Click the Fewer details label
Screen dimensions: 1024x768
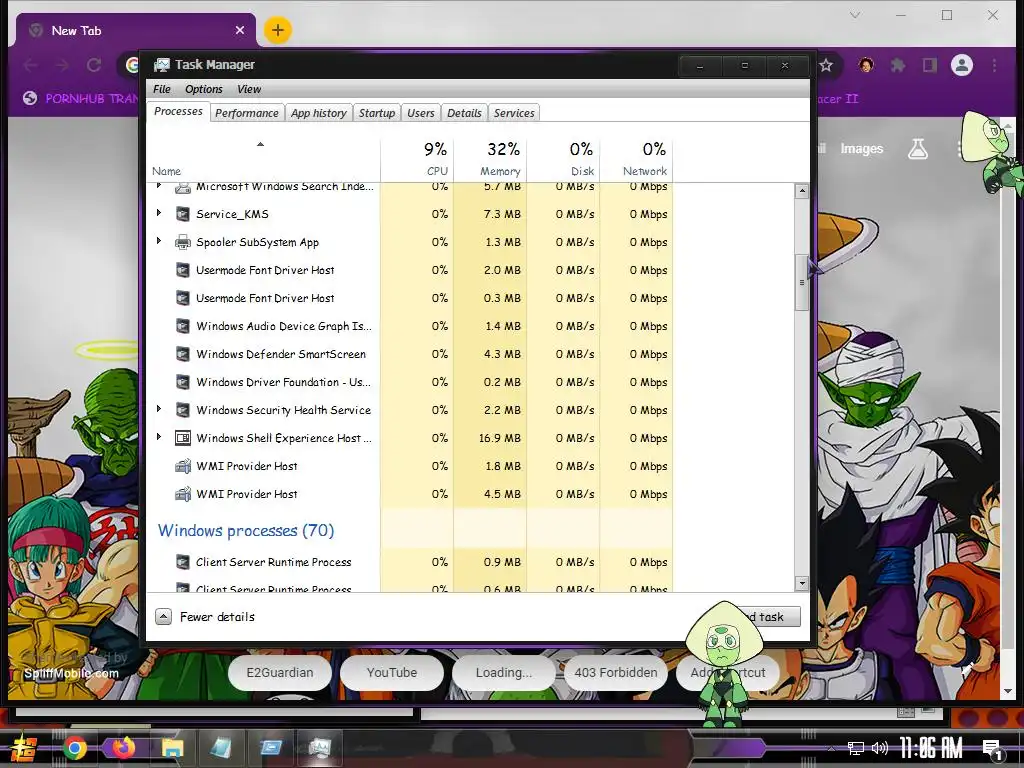(217, 616)
